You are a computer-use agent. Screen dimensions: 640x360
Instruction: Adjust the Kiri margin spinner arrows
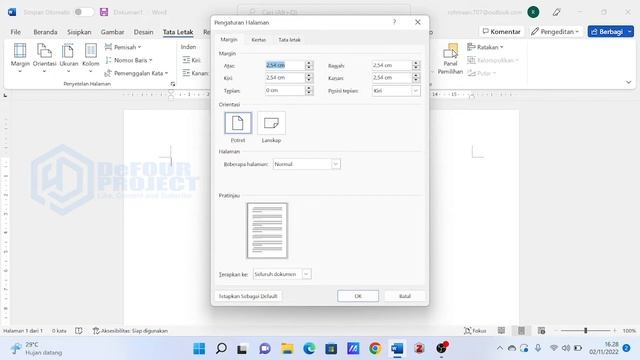point(309,78)
